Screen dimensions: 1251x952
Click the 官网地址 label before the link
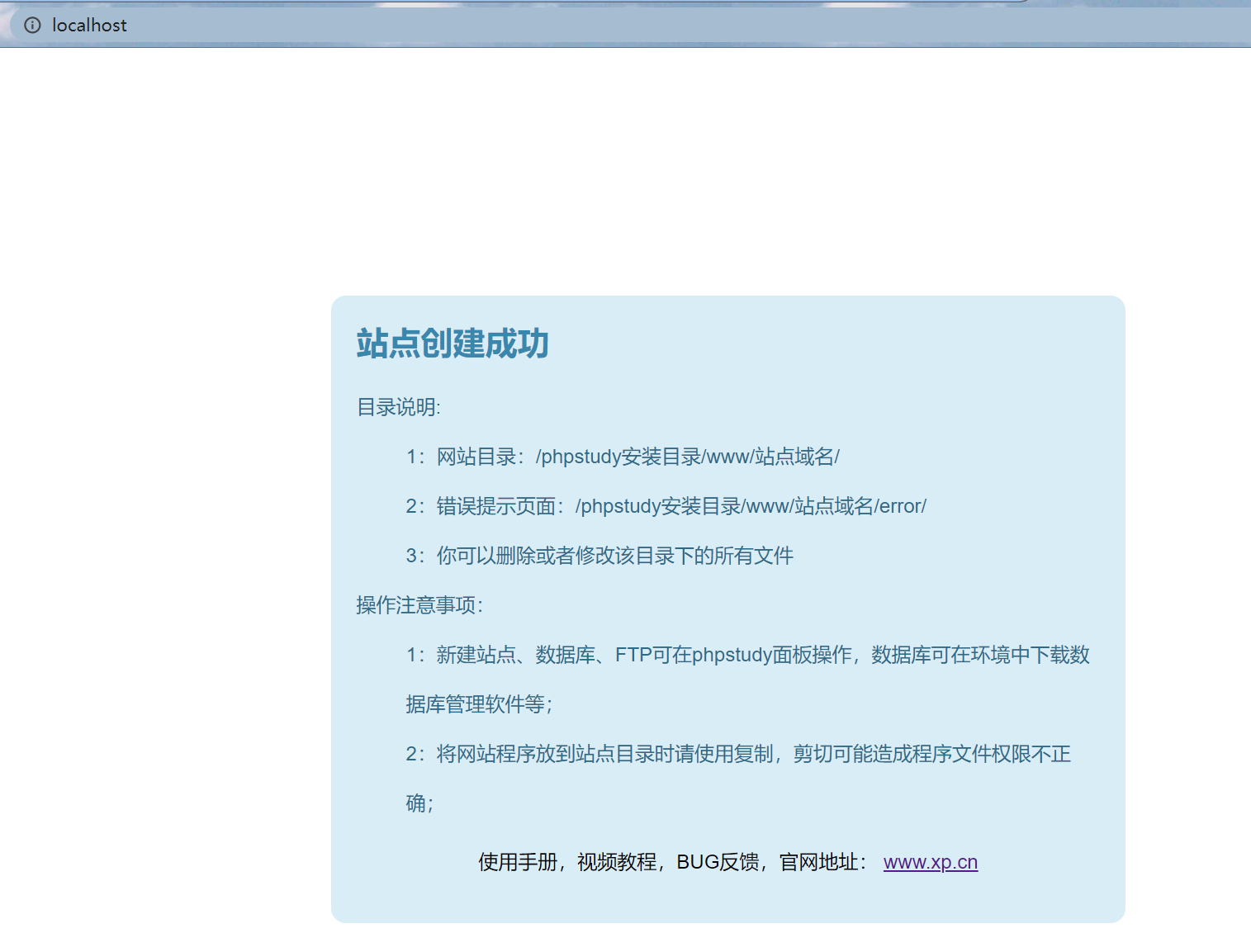821,861
